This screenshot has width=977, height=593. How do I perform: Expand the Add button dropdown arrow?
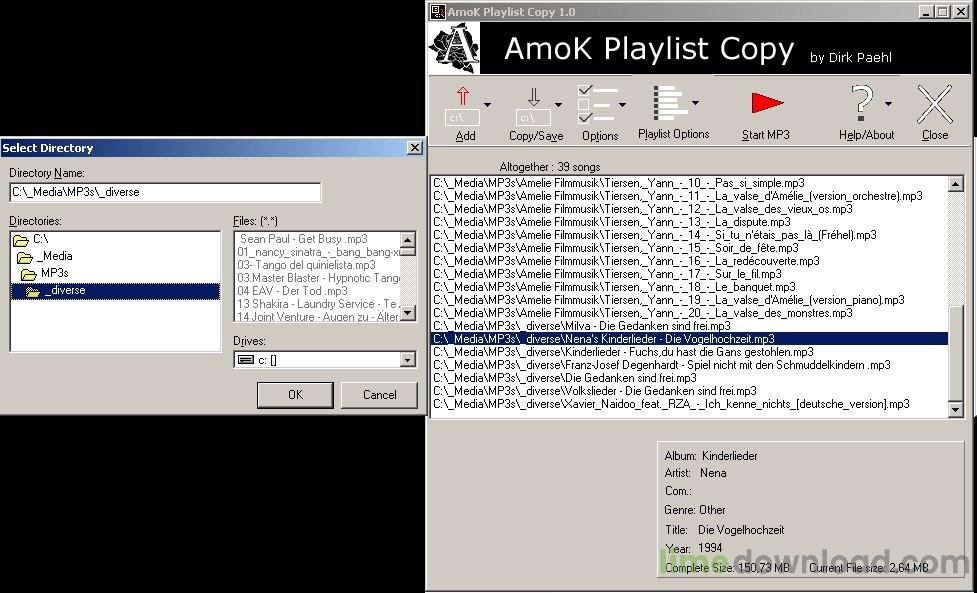[x=488, y=104]
